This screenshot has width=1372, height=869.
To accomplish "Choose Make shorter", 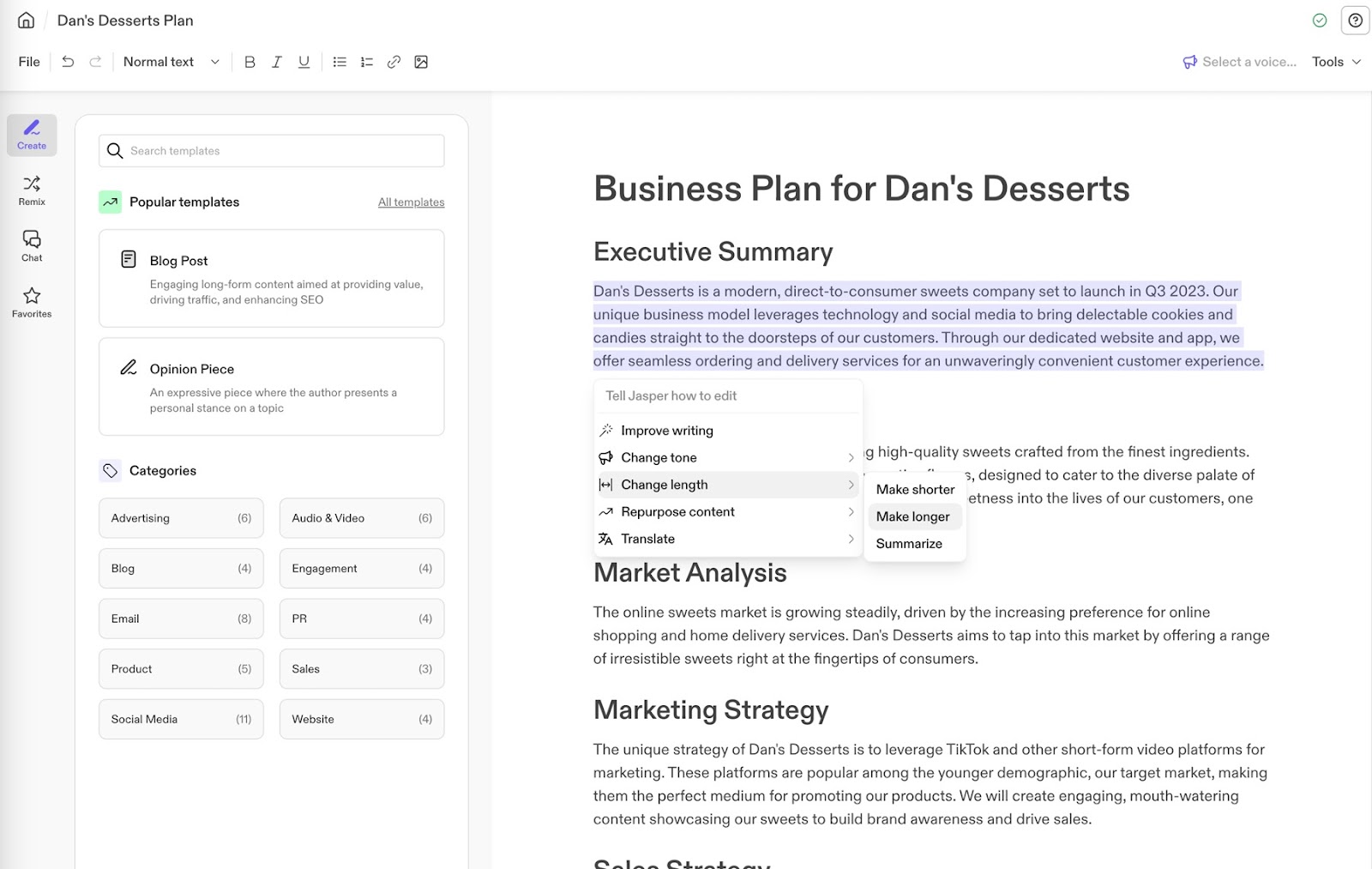I will point(915,489).
